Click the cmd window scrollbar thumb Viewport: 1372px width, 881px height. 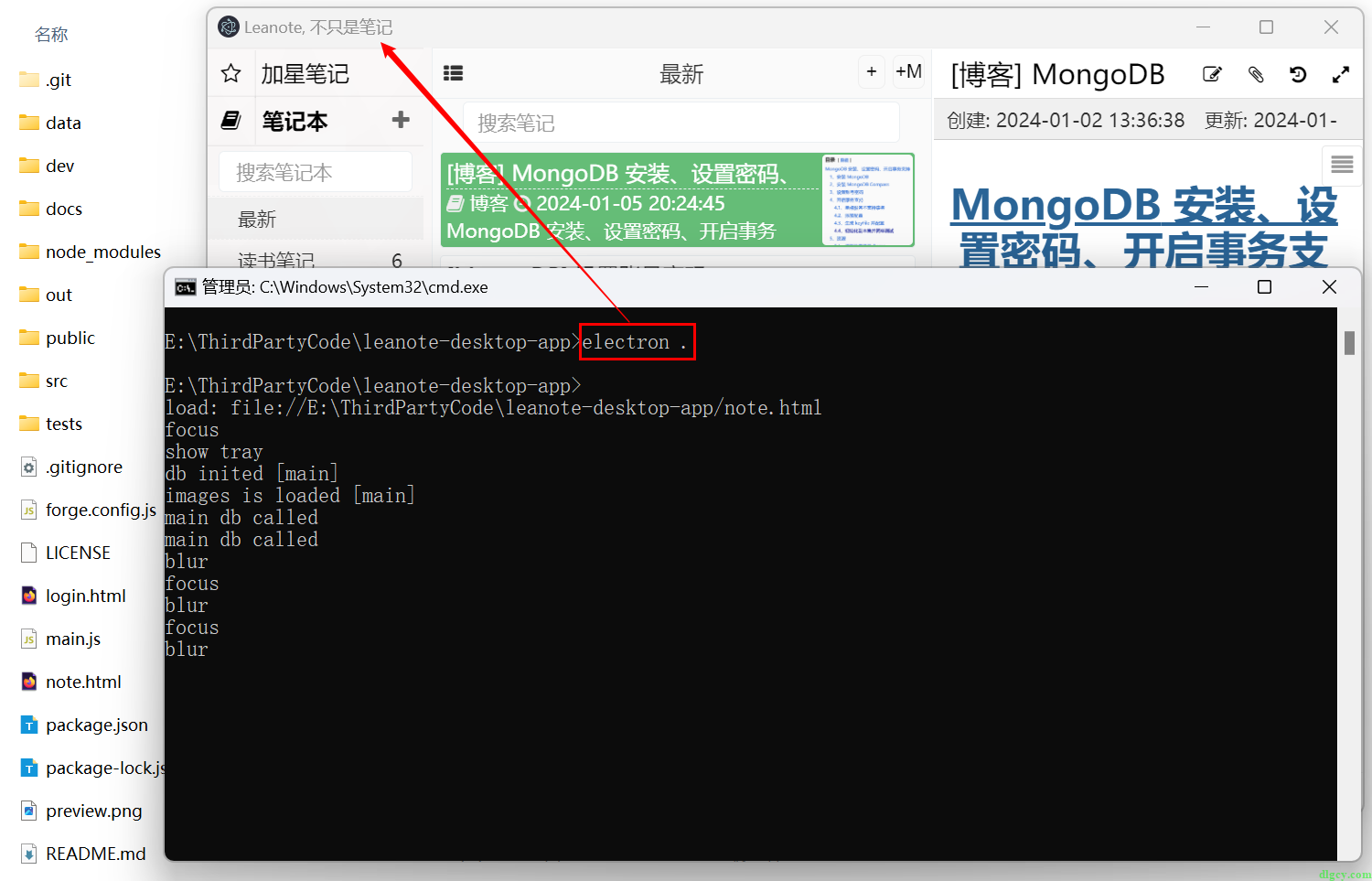(1349, 343)
